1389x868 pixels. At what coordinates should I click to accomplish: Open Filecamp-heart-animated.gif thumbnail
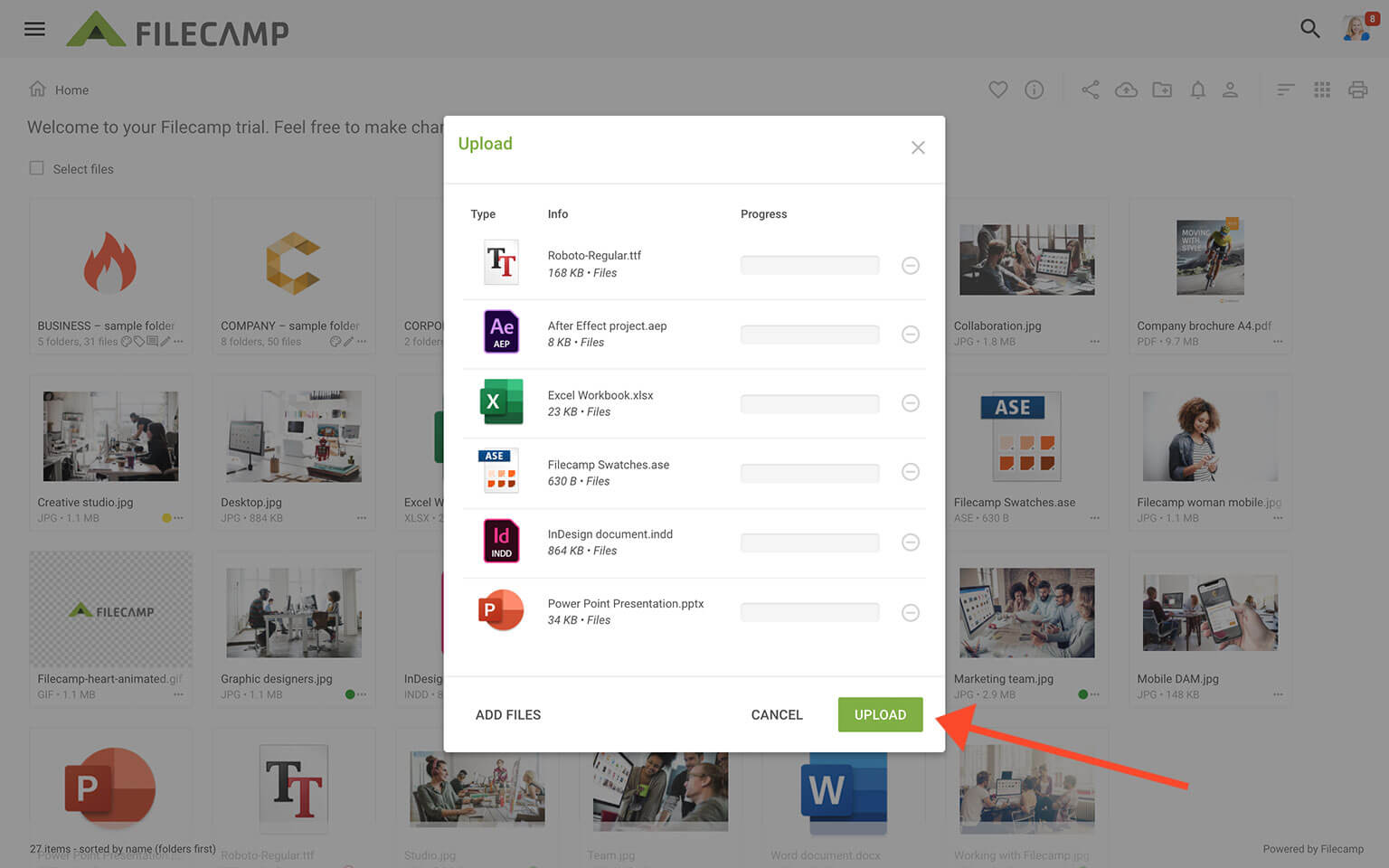[110, 610]
